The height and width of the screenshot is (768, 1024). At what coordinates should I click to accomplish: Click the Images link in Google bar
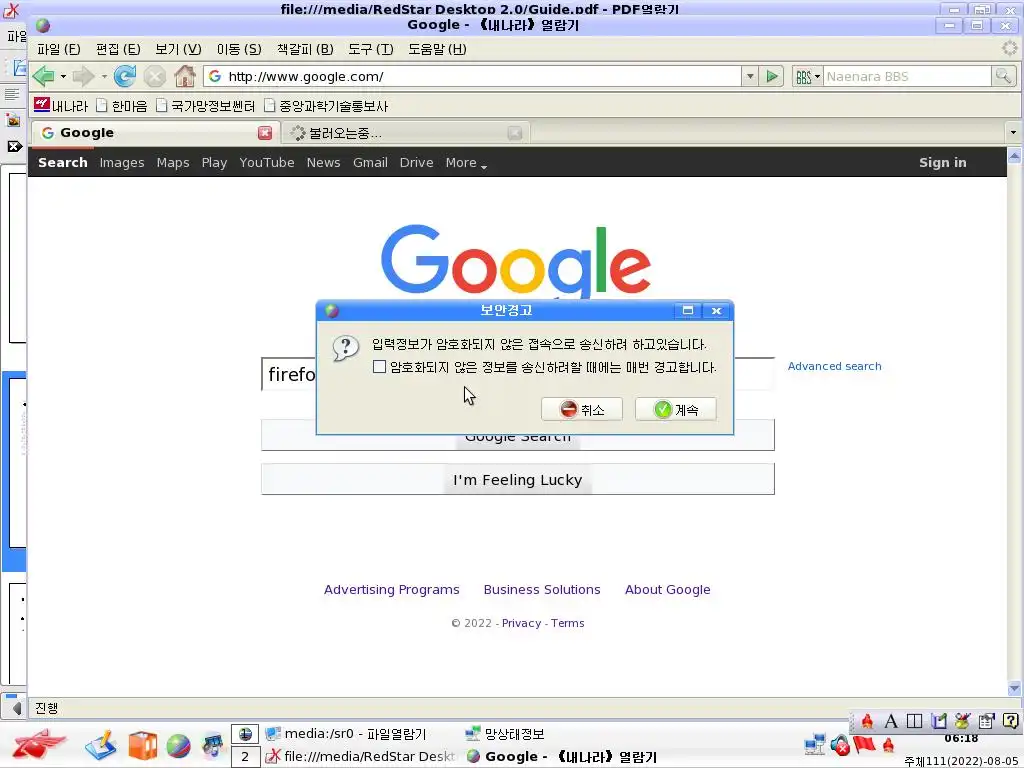pos(121,163)
